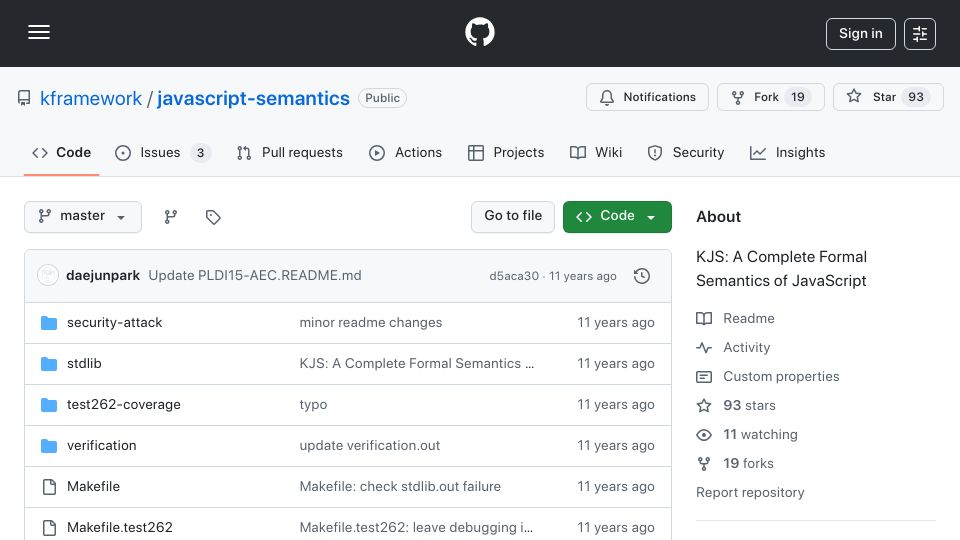Star the repository

coord(888,97)
